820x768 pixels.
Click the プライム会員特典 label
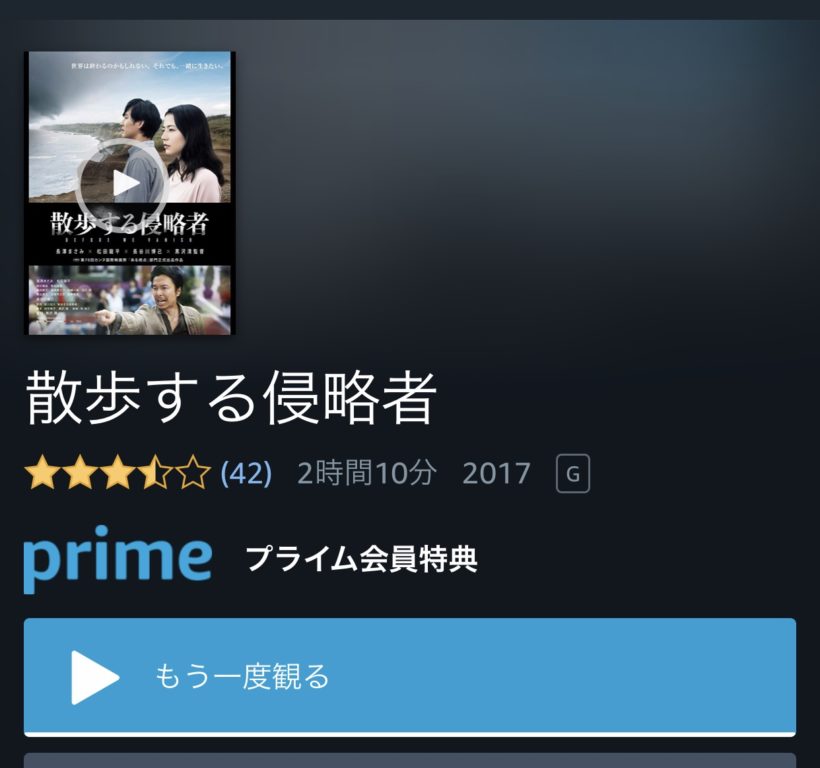point(362,559)
